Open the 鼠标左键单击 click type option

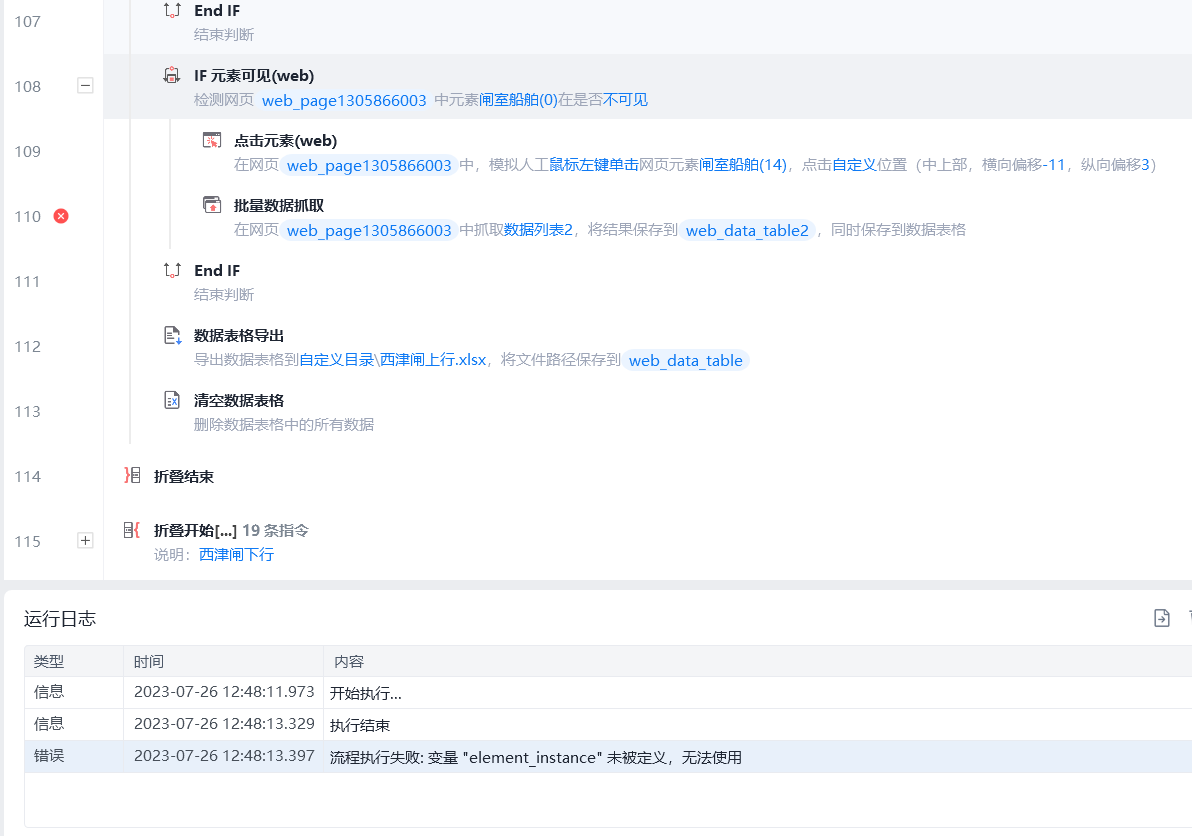pyautogui.click(x=593, y=165)
